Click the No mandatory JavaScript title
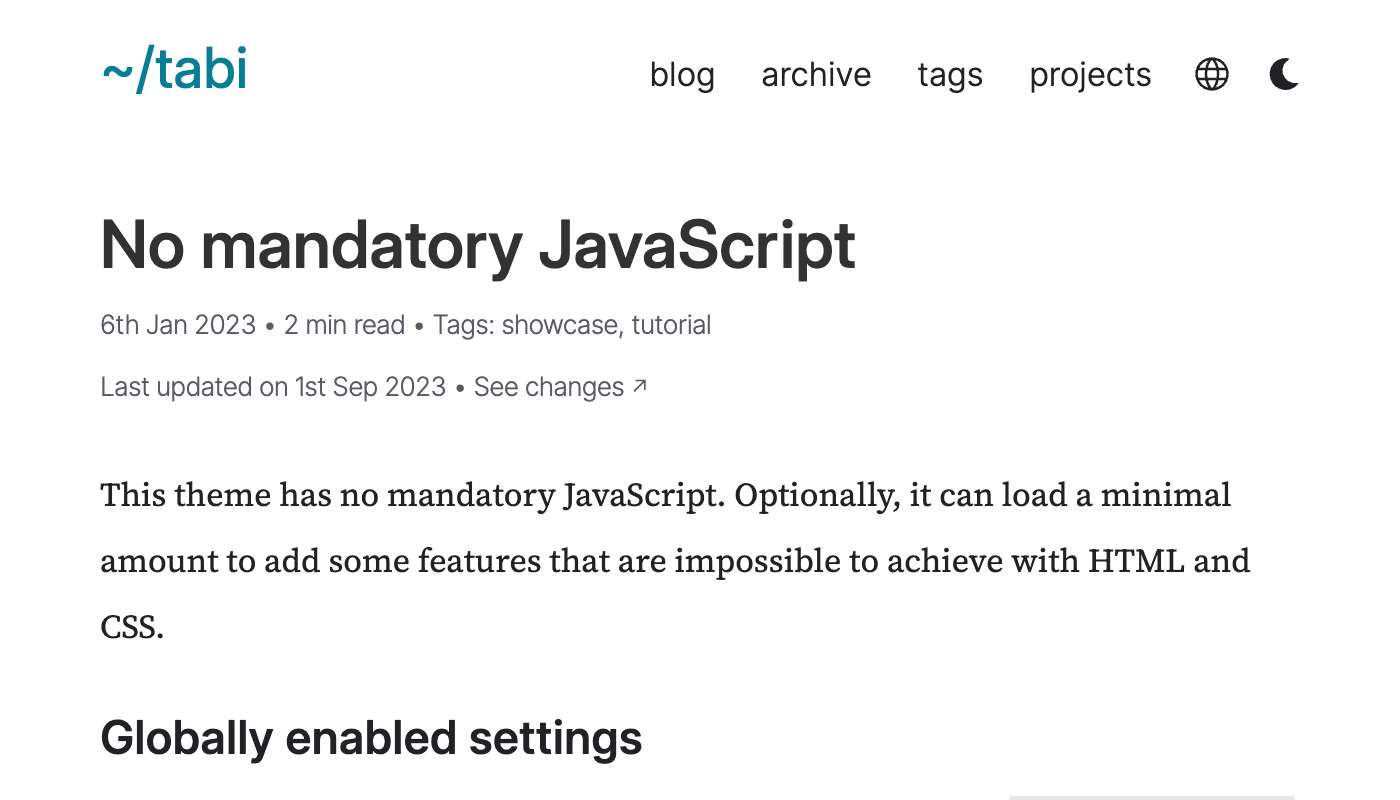This screenshot has height=800, width=1400. 478,245
